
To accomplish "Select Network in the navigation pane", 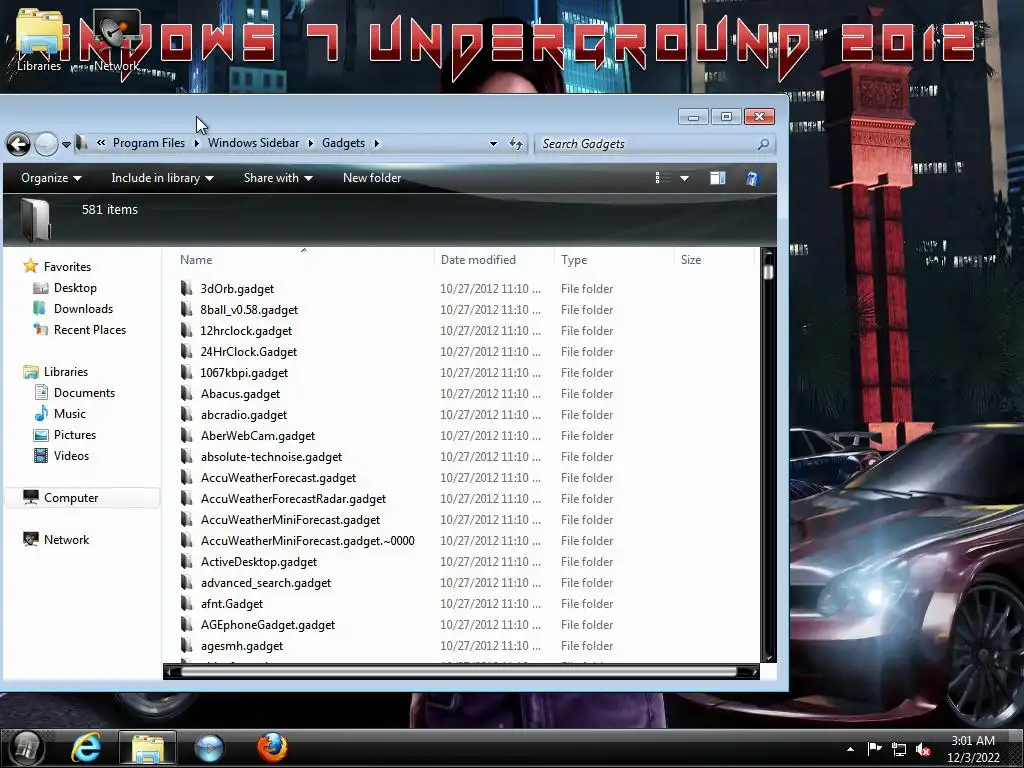I will 66,539.
